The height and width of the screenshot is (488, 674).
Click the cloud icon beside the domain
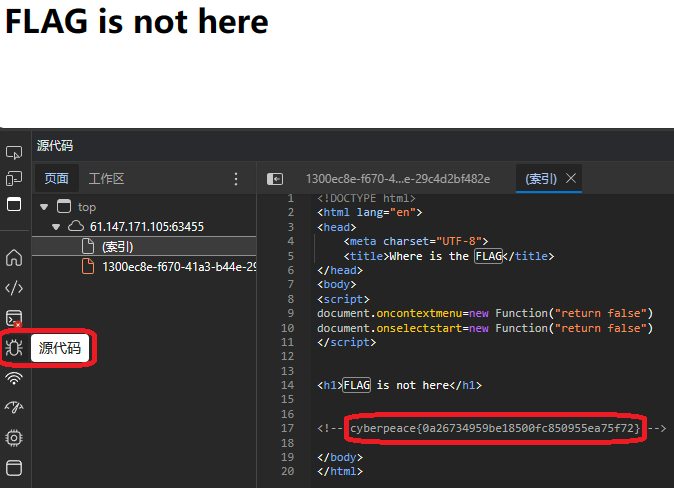point(76,226)
